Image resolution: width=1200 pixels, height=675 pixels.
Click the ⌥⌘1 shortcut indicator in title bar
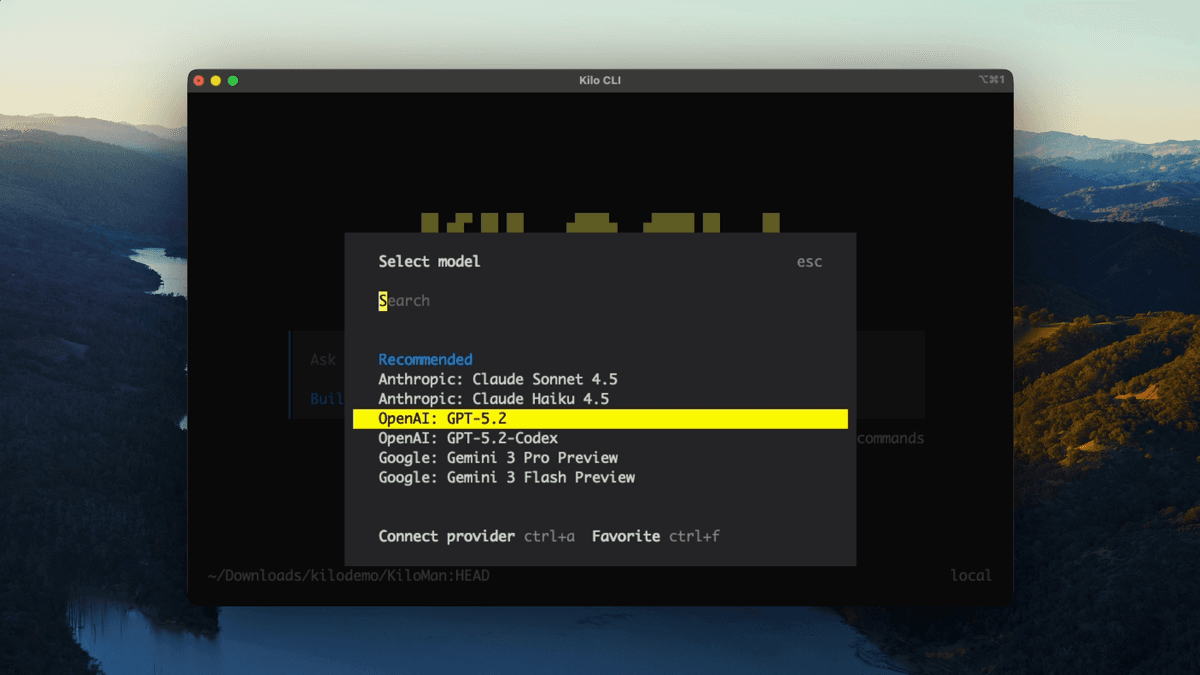pos(992,80)
